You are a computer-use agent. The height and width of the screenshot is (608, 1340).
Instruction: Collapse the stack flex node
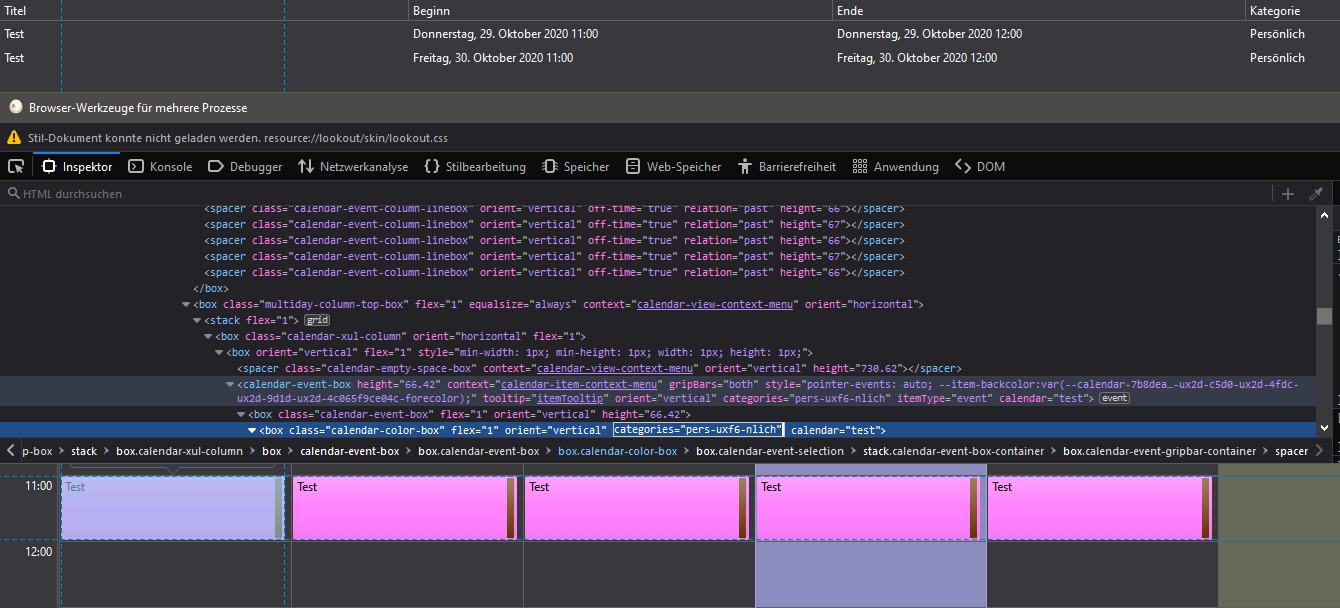(x=197, y=321)
